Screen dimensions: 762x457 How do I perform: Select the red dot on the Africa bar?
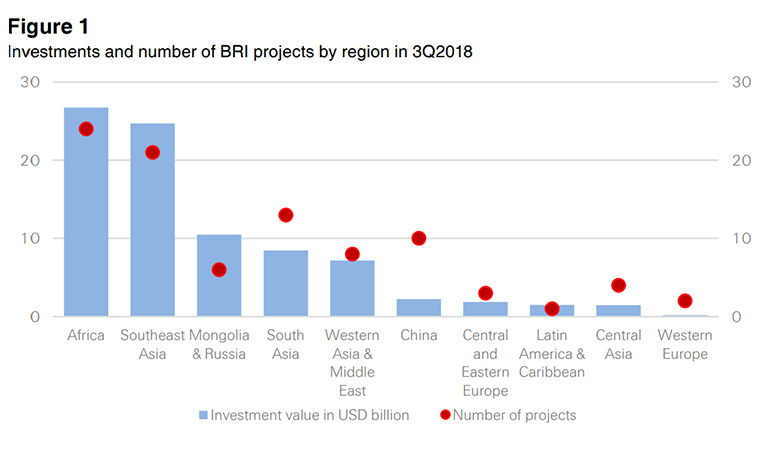coord(86,129)
